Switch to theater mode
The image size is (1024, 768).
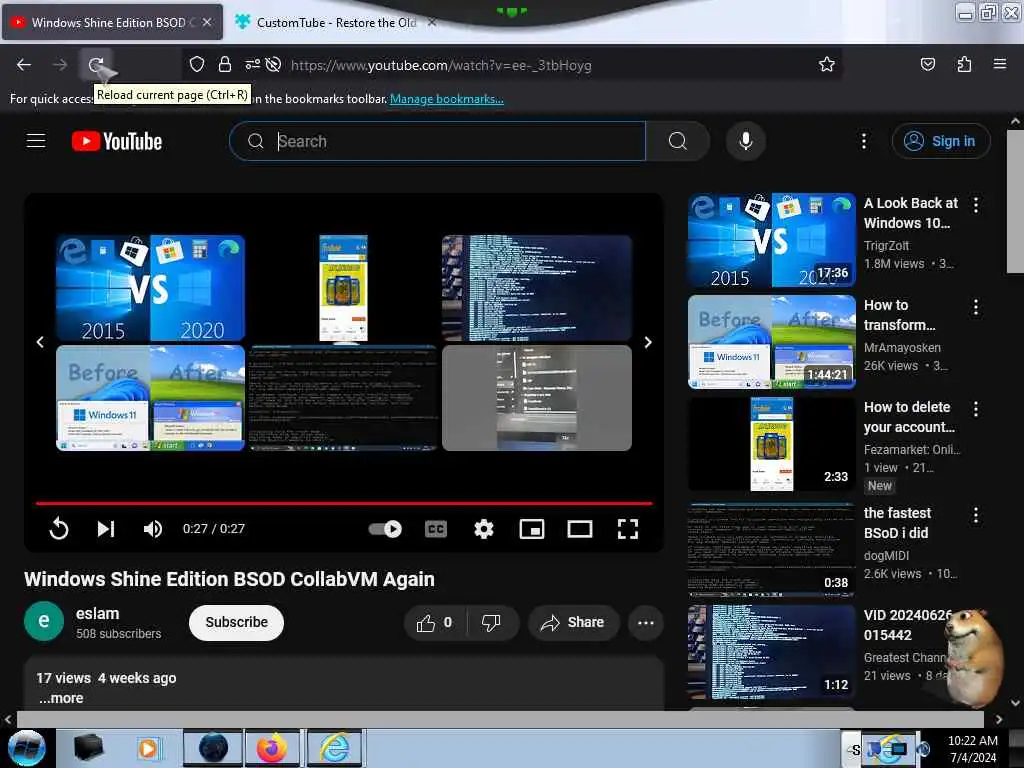(x=579, y=528)
